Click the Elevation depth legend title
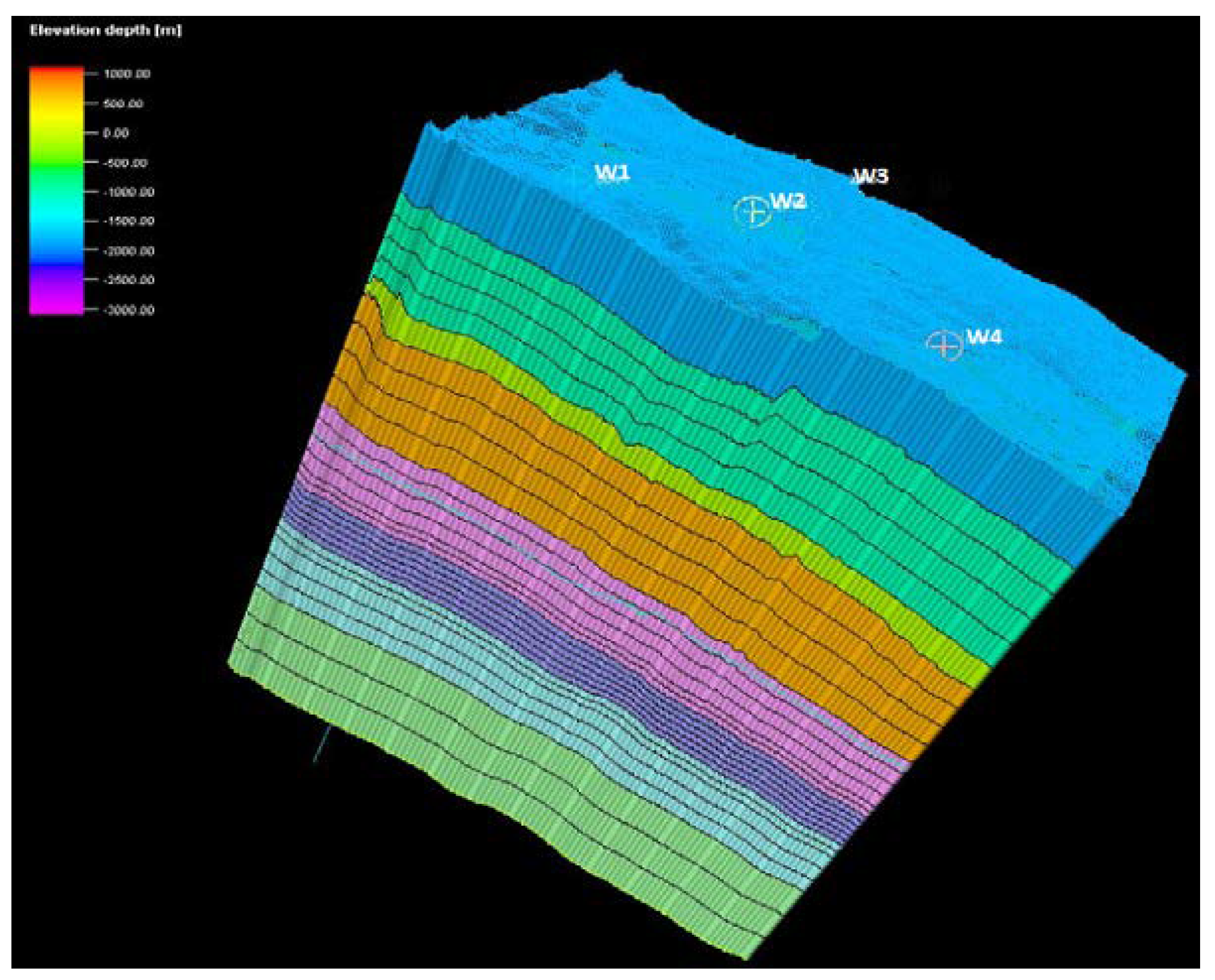The height and width of the screenshot is (980, 1215). (106, 31)
